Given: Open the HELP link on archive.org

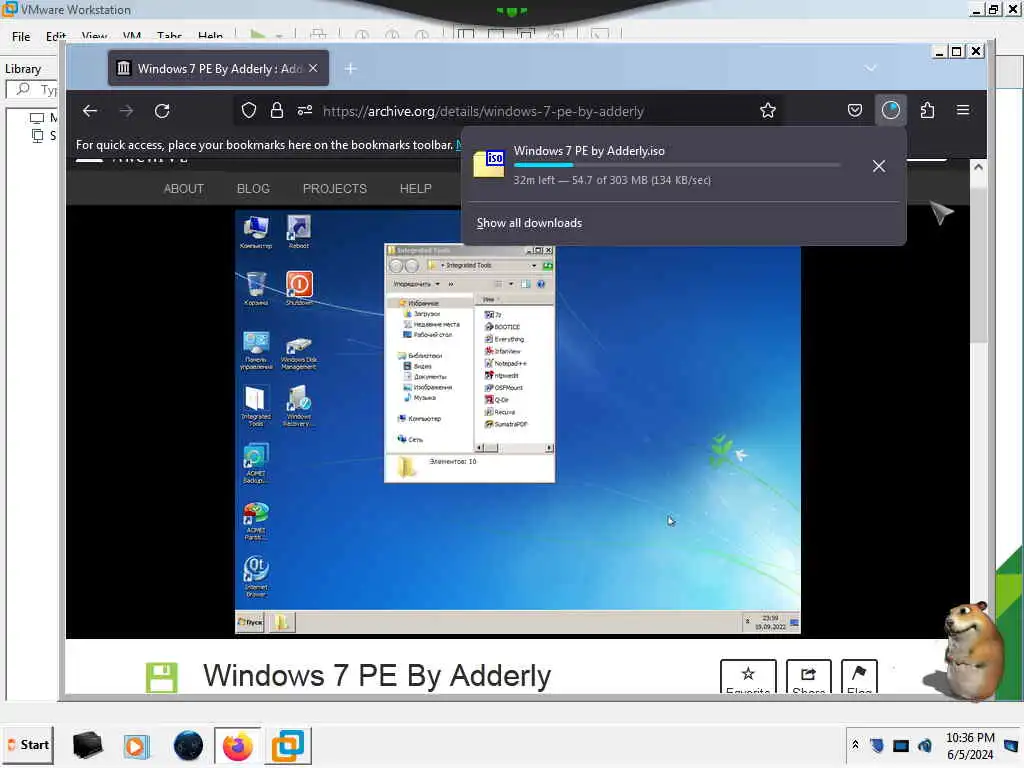Looking at the screenshot, I should tap(415, 189).
